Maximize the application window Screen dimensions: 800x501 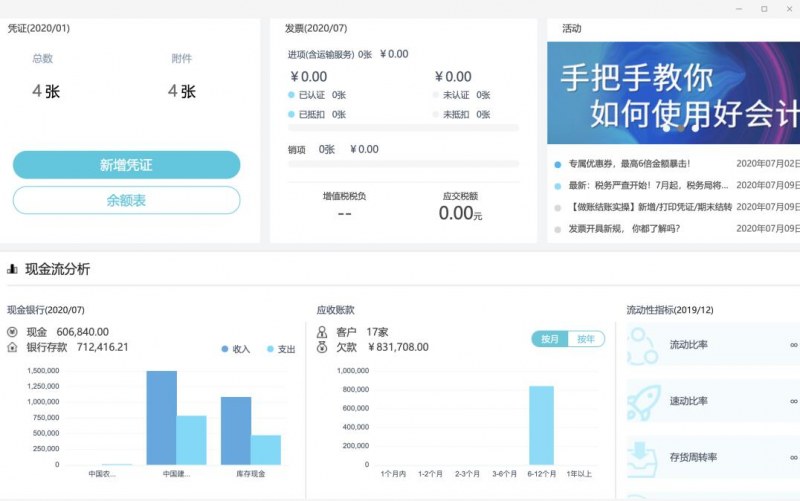click(x=764, y=9)
